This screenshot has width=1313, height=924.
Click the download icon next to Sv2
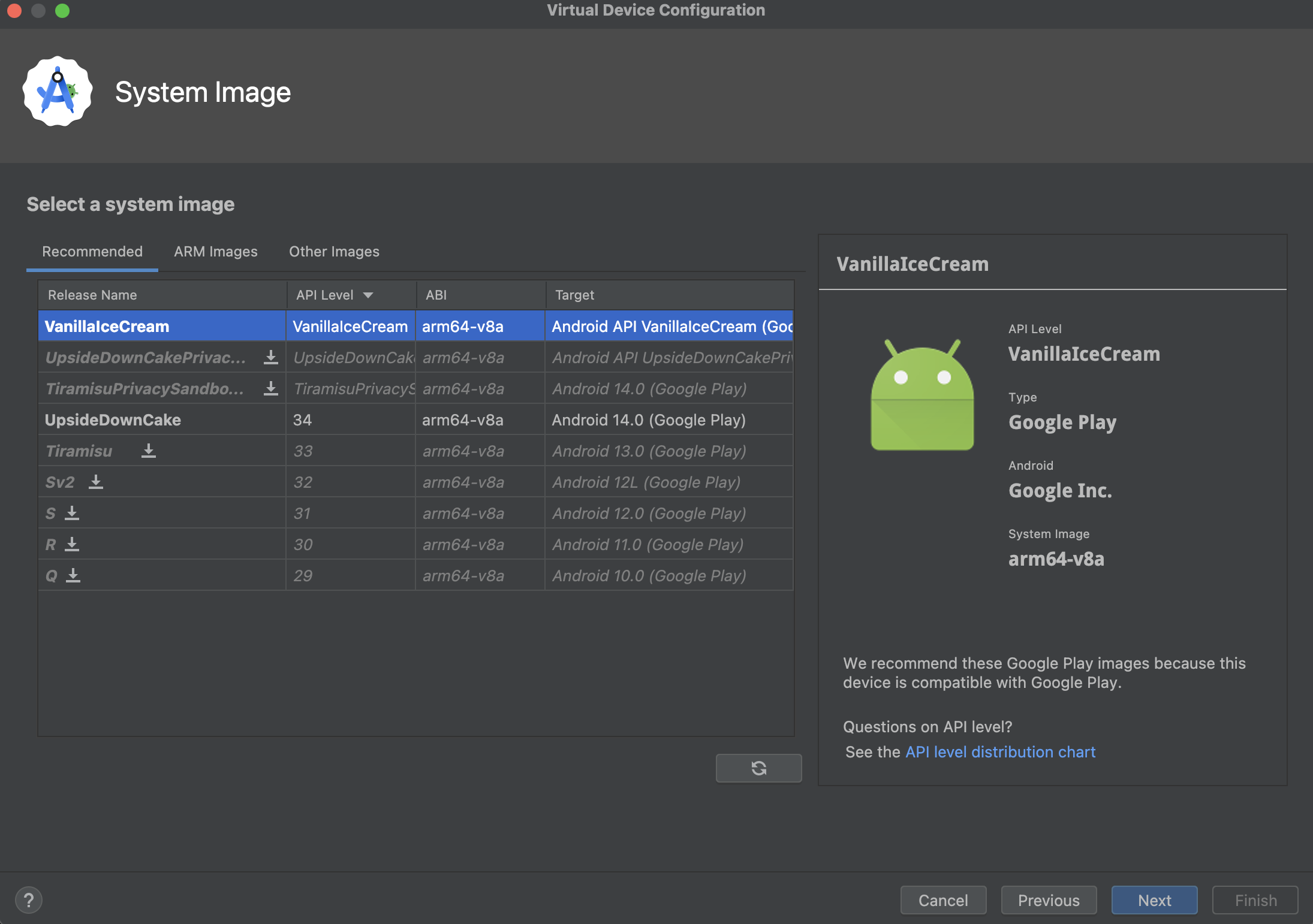pyautogui.click(x=96, y=482)
